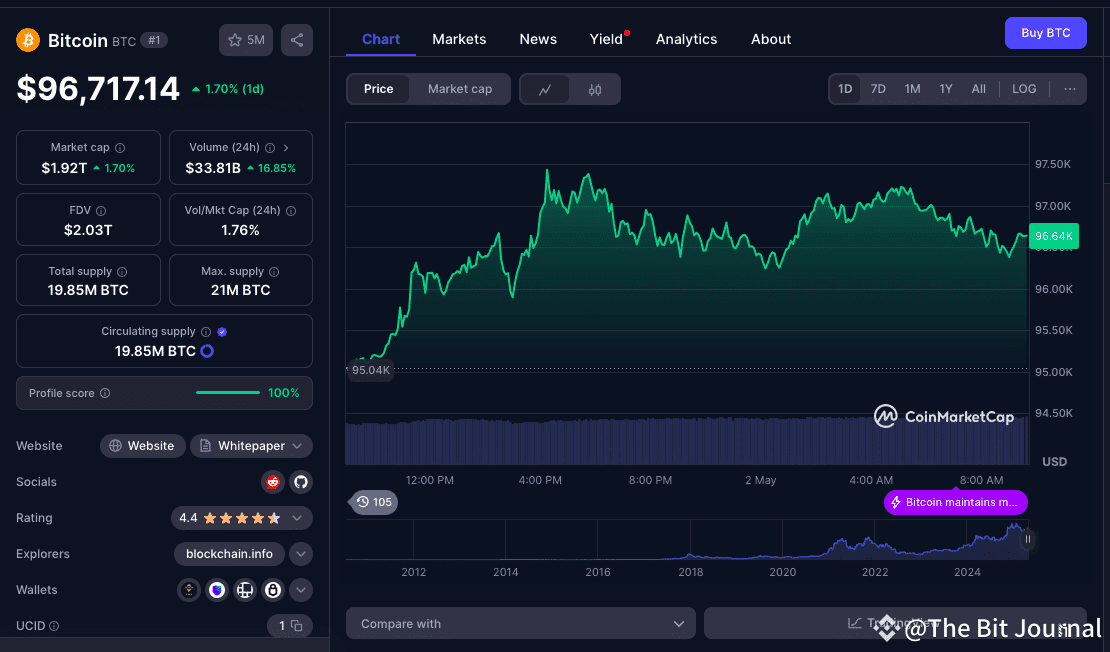
Task: Set chart range to 7D
Action: point(878,89)
